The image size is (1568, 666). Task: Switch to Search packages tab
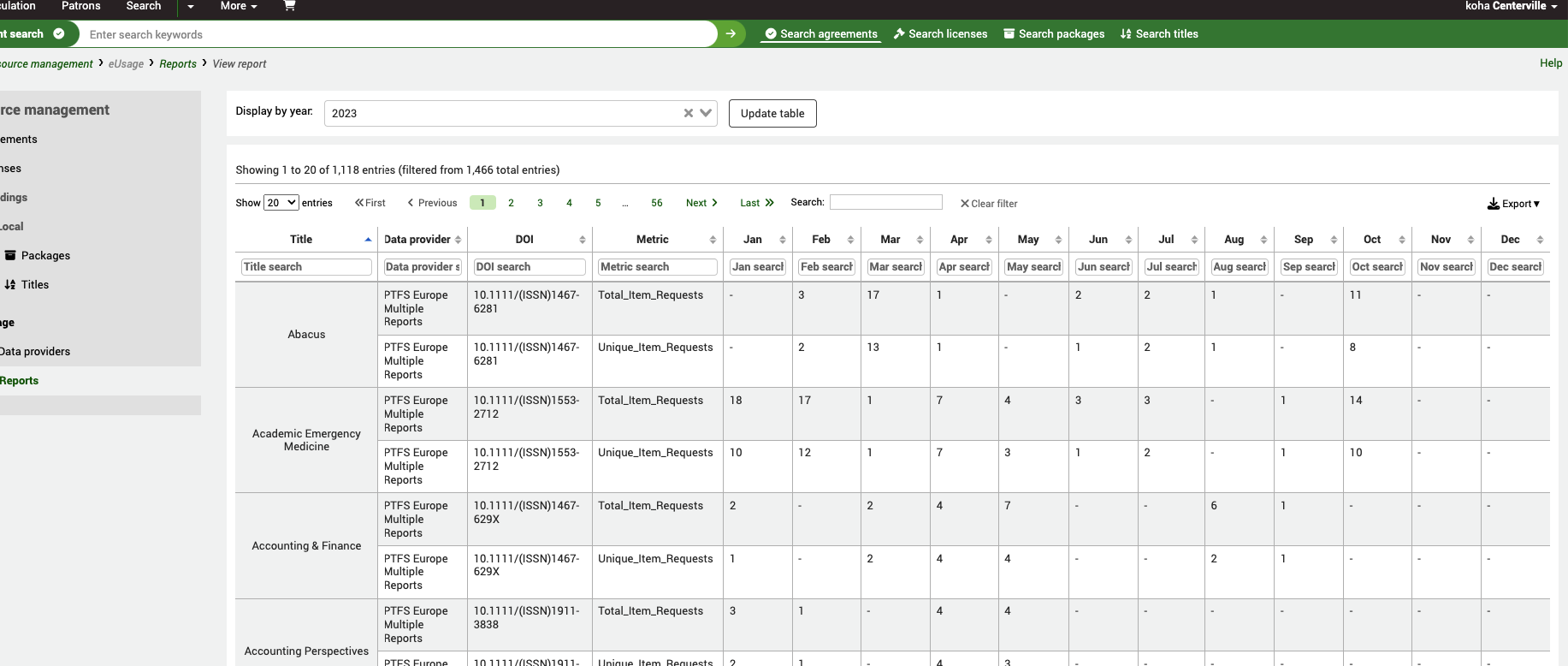(1054, 34)
